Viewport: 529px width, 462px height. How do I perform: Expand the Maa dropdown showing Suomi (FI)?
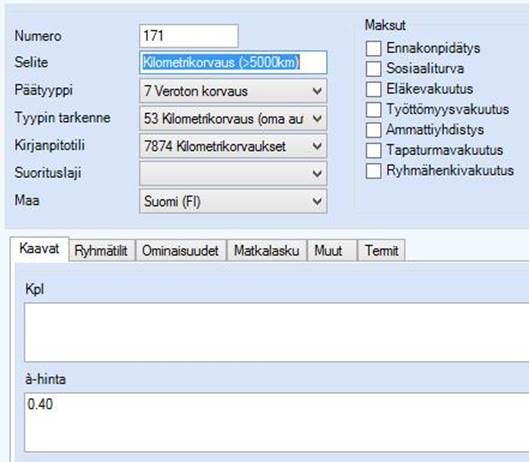click(x=233, y=201)
